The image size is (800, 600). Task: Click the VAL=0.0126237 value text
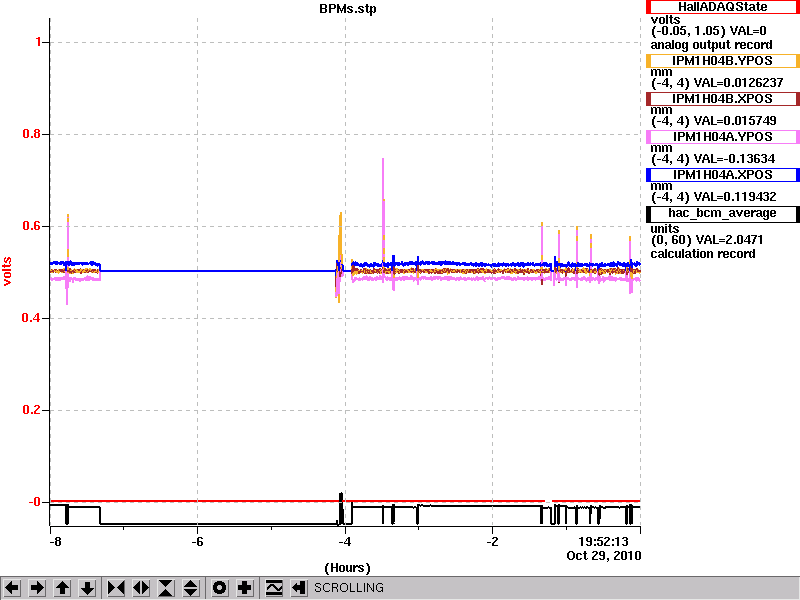738,83
